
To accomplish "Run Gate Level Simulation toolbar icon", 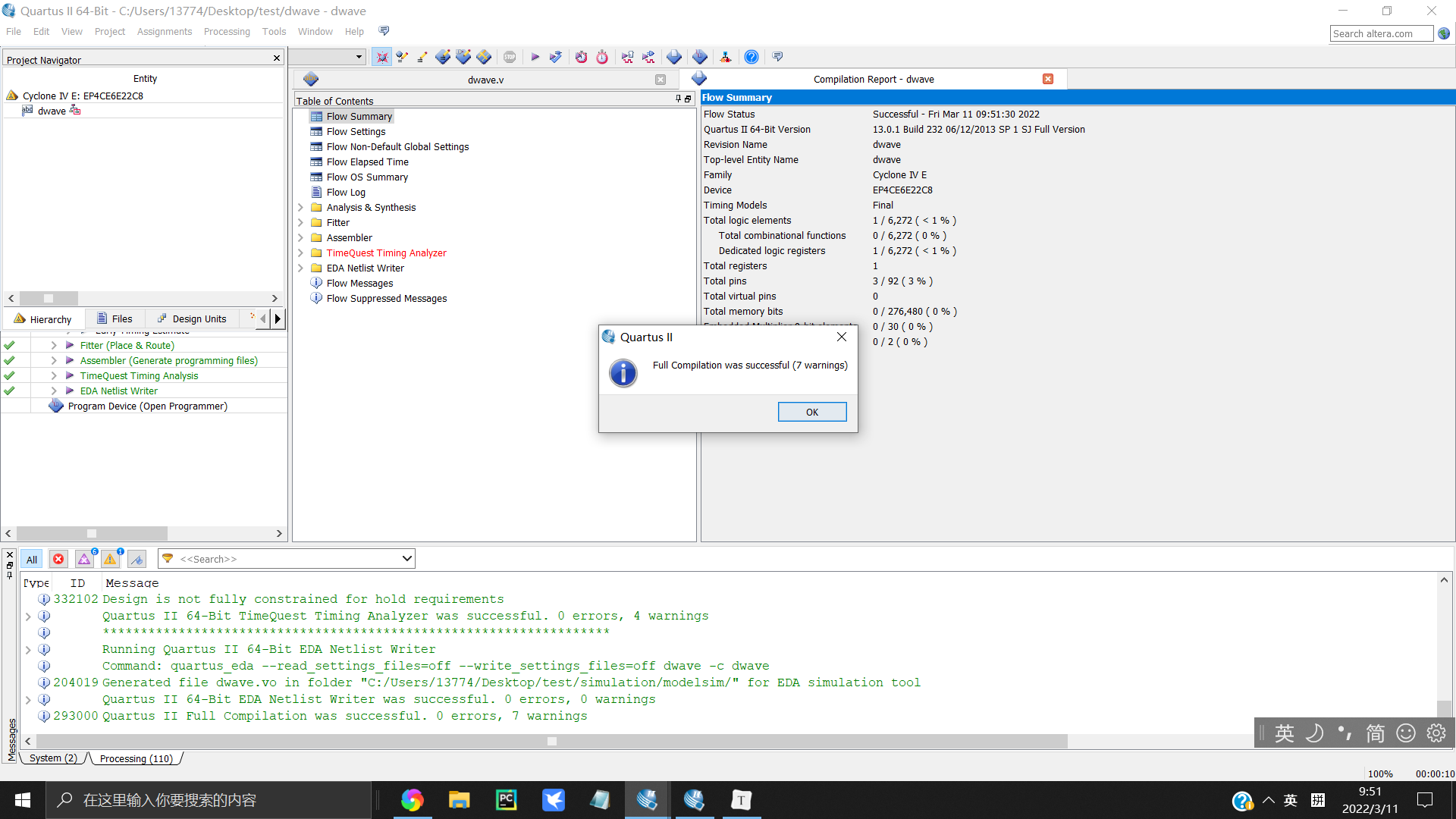I will (x=648, y=57).
